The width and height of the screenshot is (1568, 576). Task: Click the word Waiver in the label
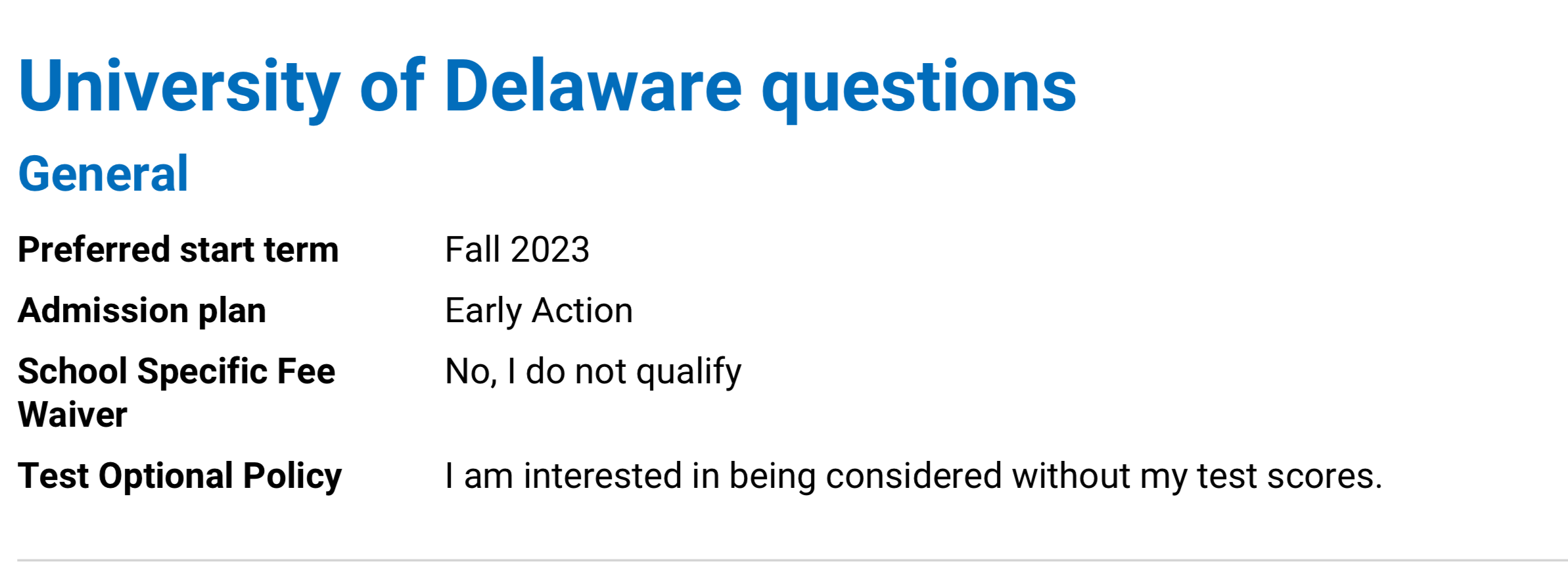tap(72, 415)
